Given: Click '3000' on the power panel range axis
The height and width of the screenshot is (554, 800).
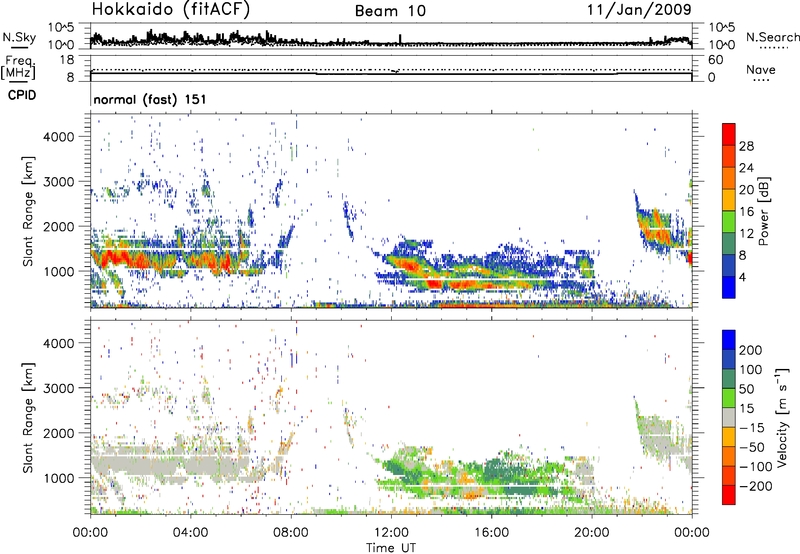Looking at the screenshot, I should point(58,182).
